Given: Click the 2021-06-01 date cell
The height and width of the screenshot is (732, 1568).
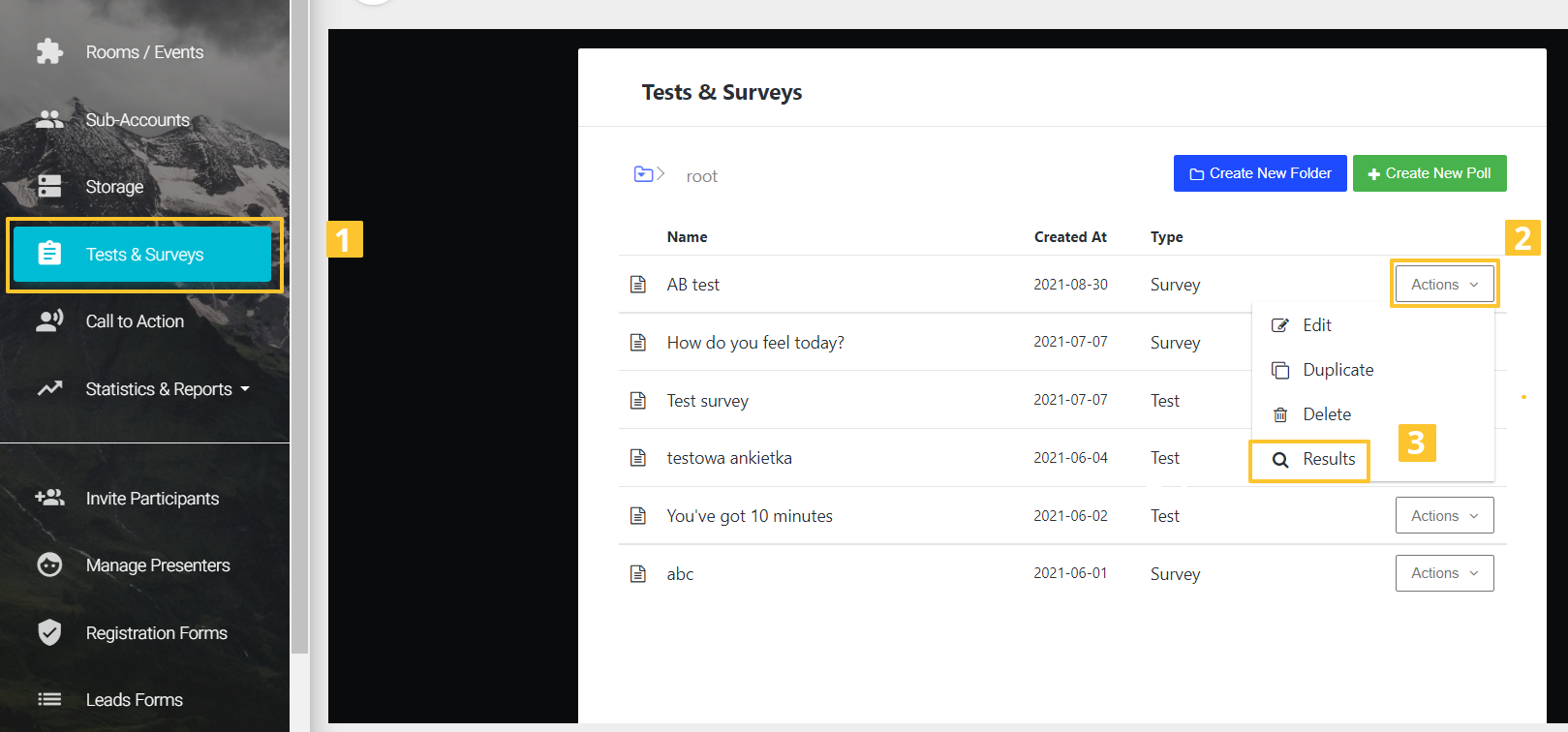Looking at the screenshot, I should [x=1070, y=573].
